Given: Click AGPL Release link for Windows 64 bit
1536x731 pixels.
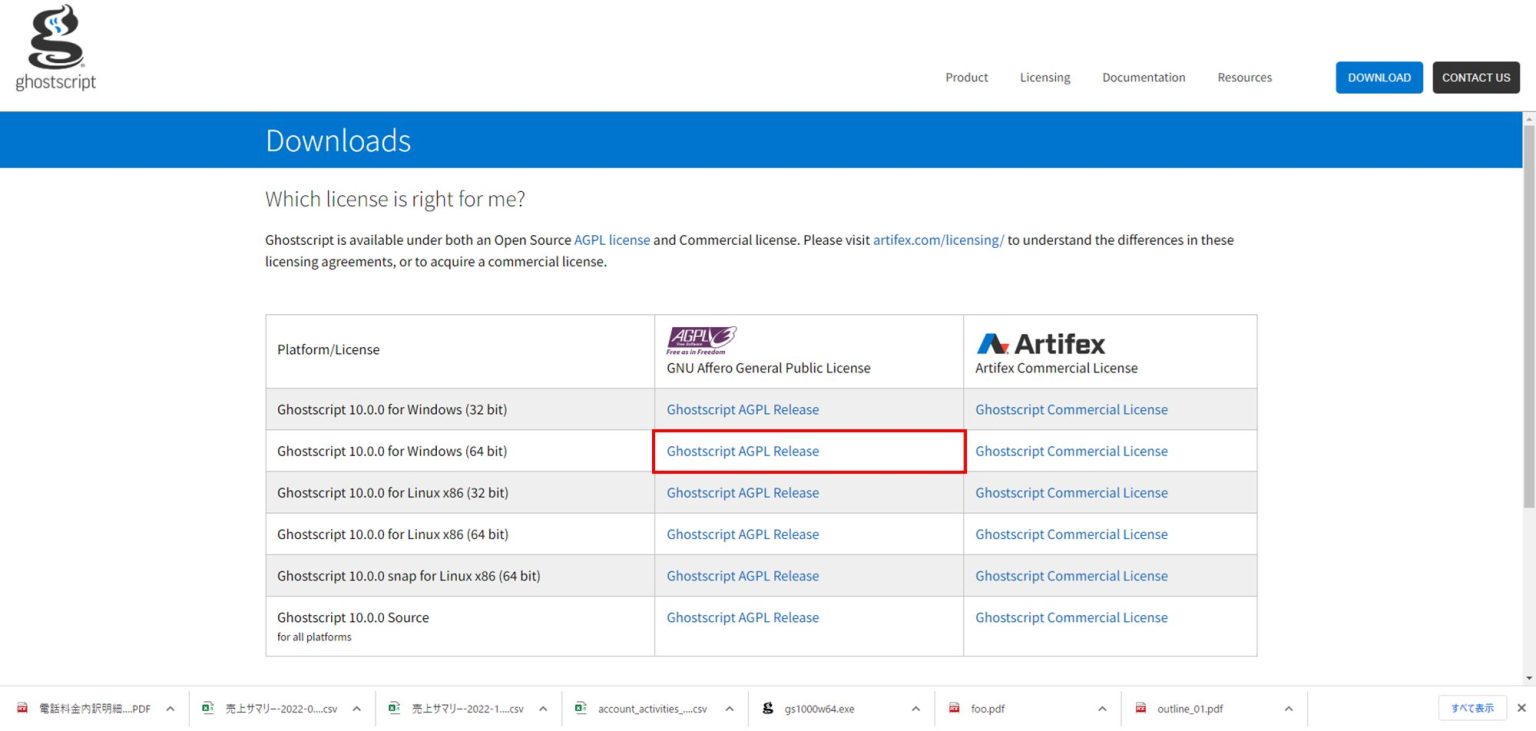Looking at the screenshot, I should tap(742, 451).
